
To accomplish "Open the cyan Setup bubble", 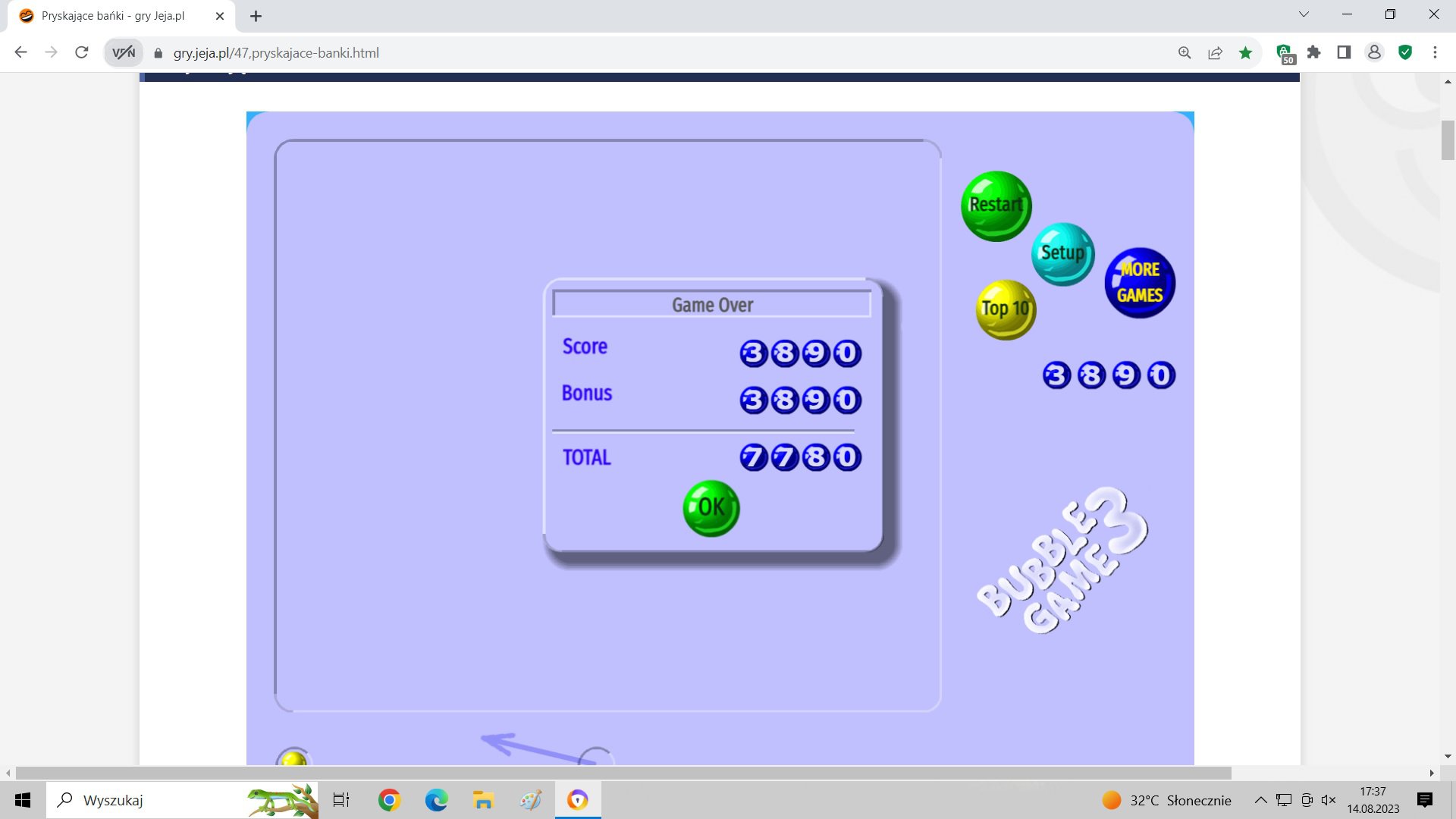I will point(1062,254).
